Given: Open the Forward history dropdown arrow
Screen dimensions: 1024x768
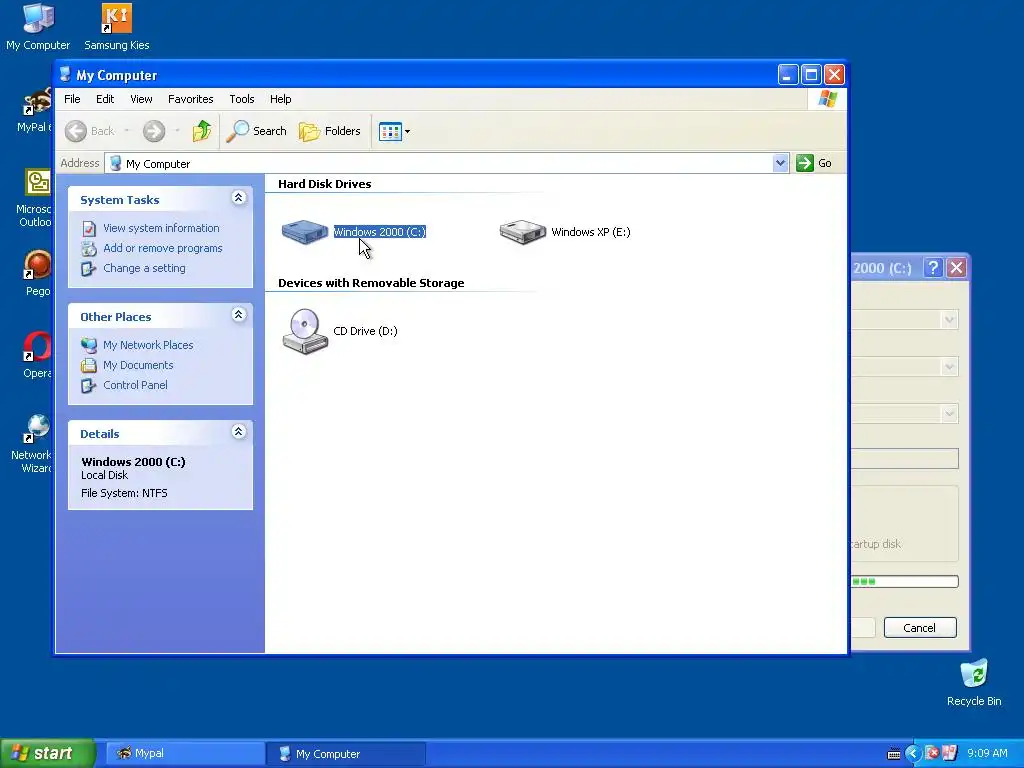Looking at the screenshot, I should pos(177,131).
